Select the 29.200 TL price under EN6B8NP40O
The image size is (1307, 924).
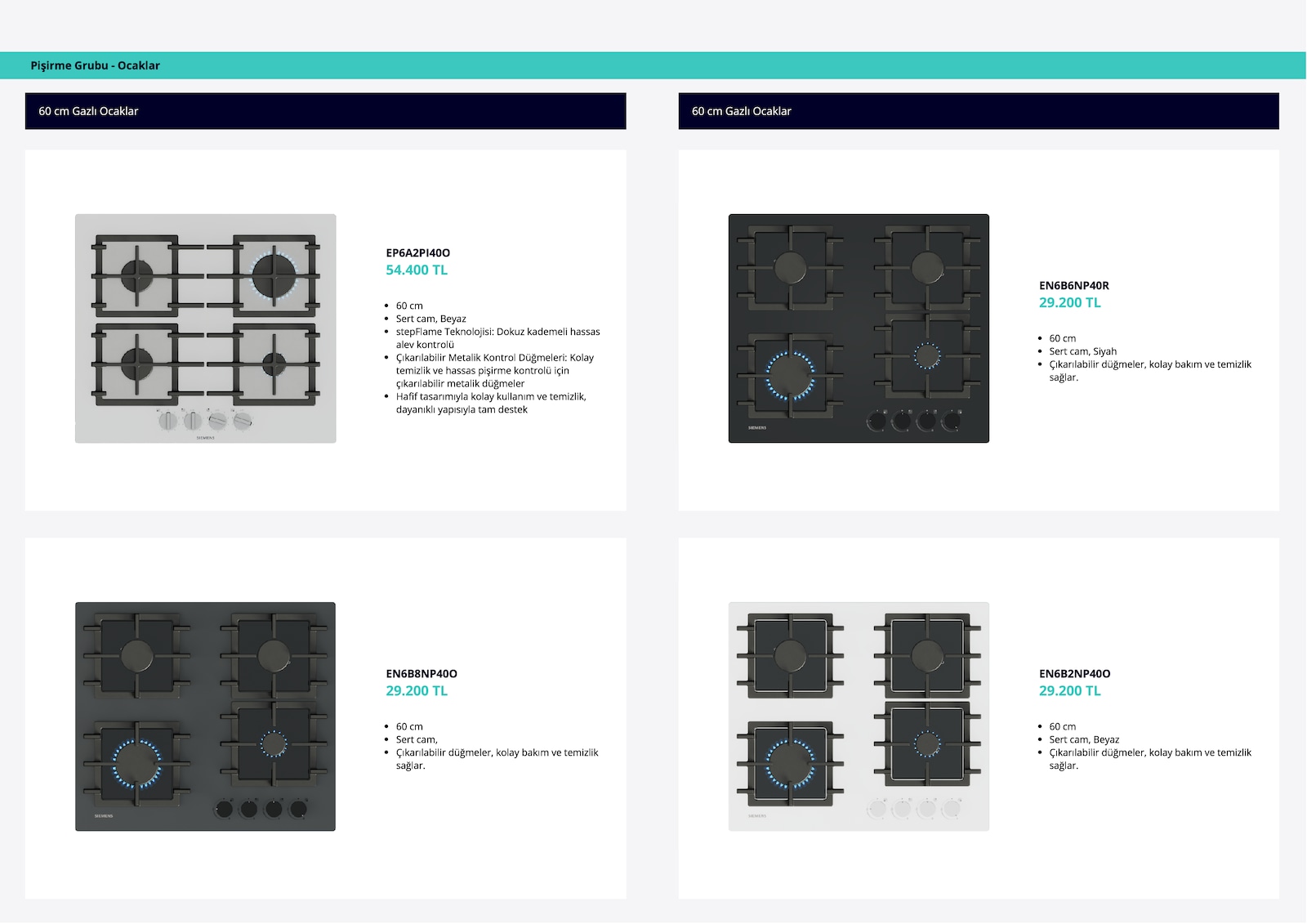(417, 691)
